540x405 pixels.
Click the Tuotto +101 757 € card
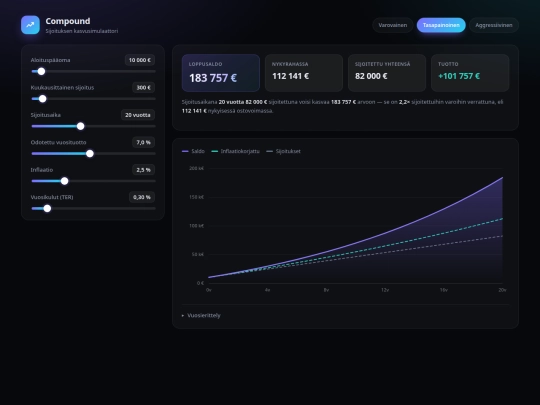click(x=470, y=73)
